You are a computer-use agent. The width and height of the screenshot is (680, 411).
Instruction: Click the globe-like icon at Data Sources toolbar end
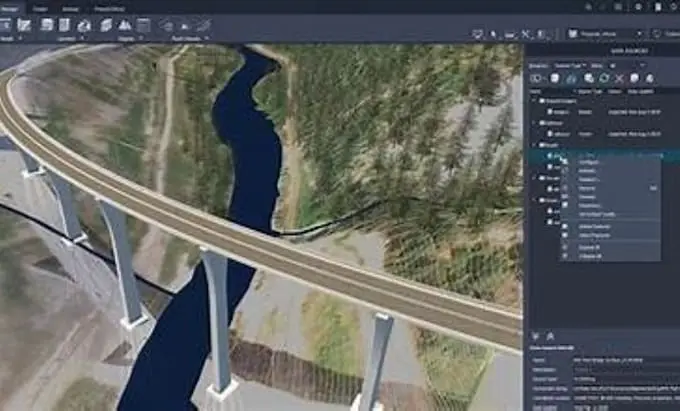(x=650, y=78)
